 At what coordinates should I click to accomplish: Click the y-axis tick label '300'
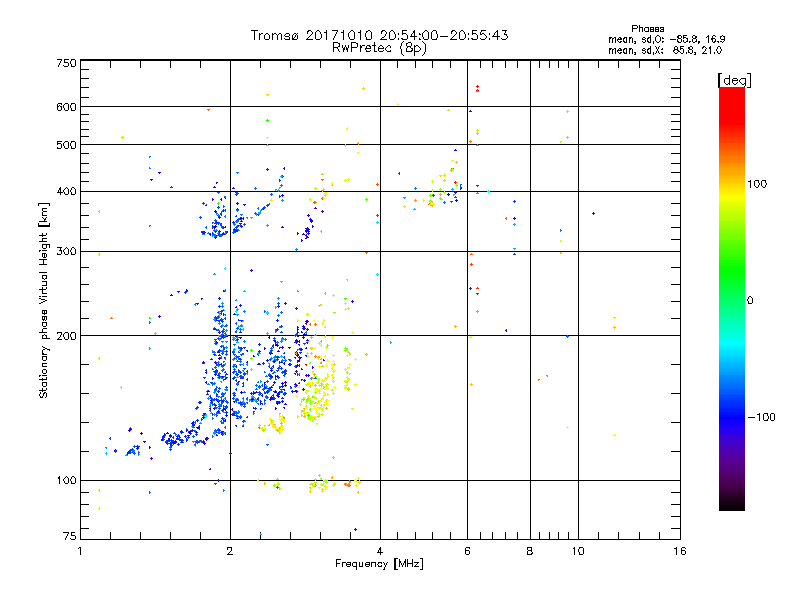pyautogui.click(x=66, y=252)
